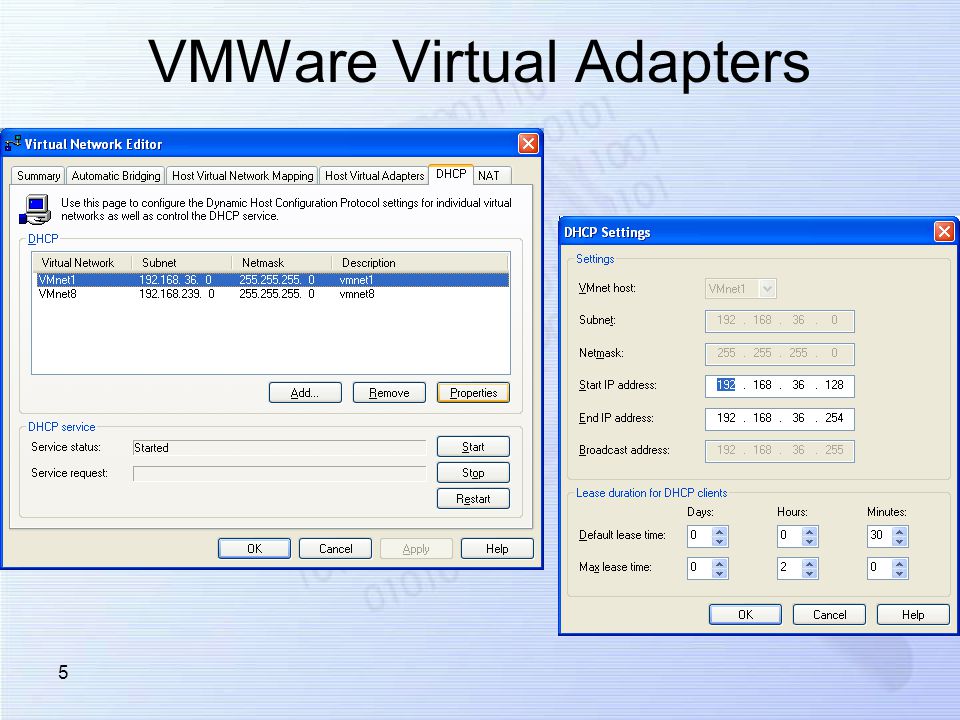Click OK in Virtual Network Editor
The image size is (960, 720).
pyautogui.click(x=254, y=549)
